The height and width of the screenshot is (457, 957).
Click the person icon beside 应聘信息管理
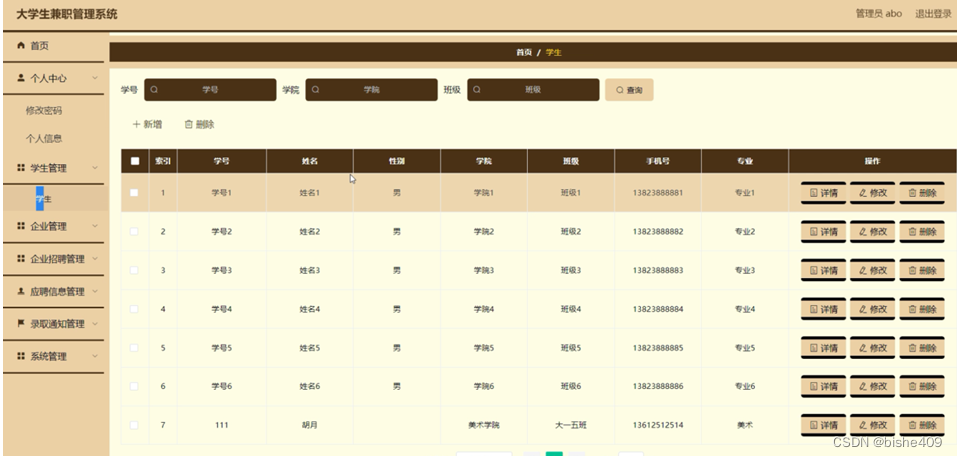pos(21,292)
